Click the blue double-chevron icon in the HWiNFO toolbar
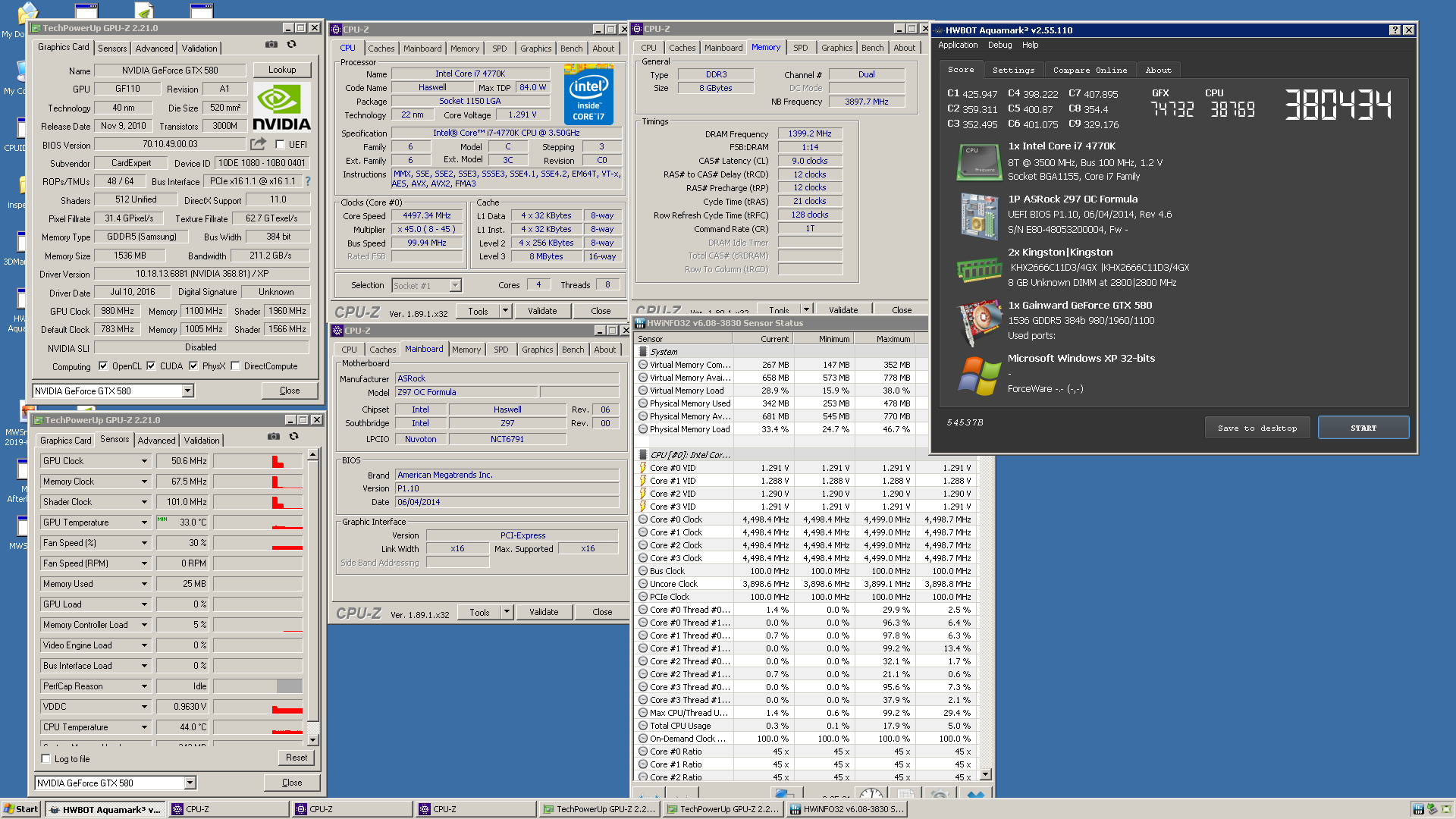 tap(975, 794)
